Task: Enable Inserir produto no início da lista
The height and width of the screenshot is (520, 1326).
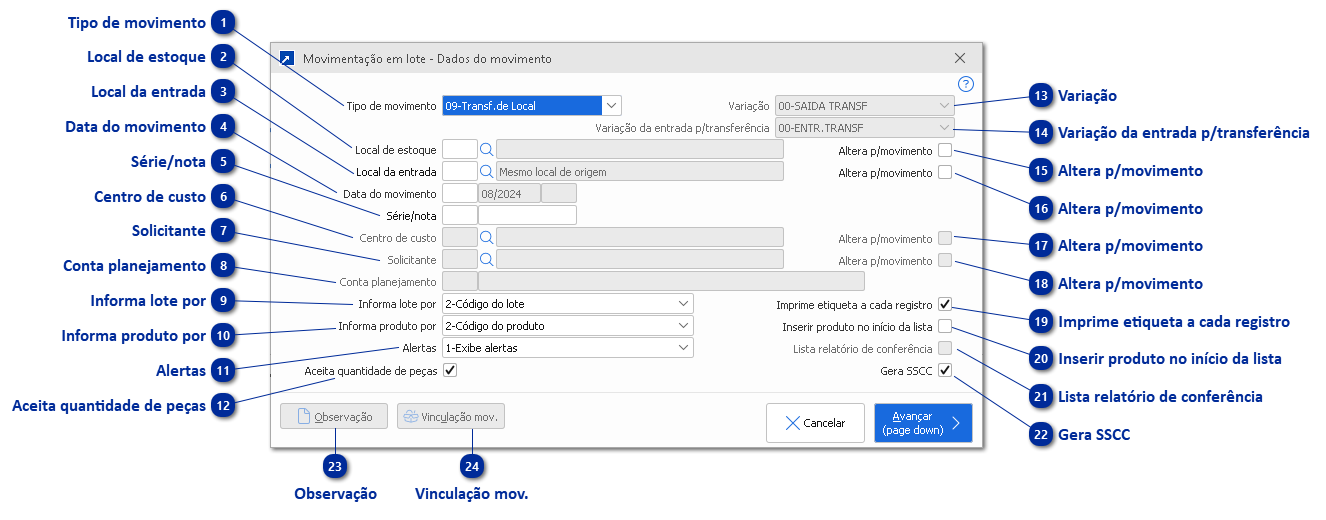Action: coord(945,327)
